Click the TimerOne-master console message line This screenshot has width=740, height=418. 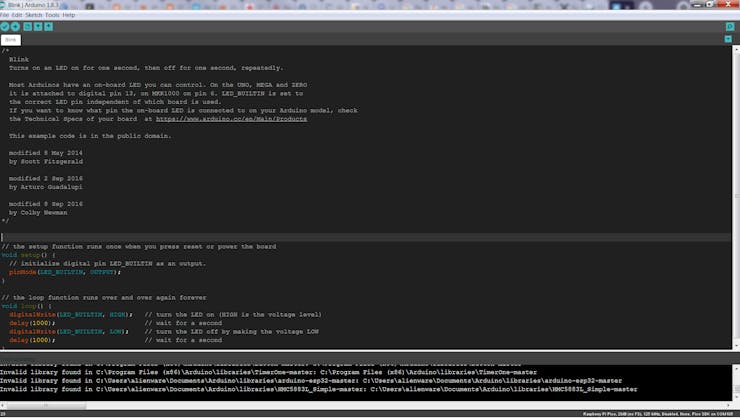269,372
